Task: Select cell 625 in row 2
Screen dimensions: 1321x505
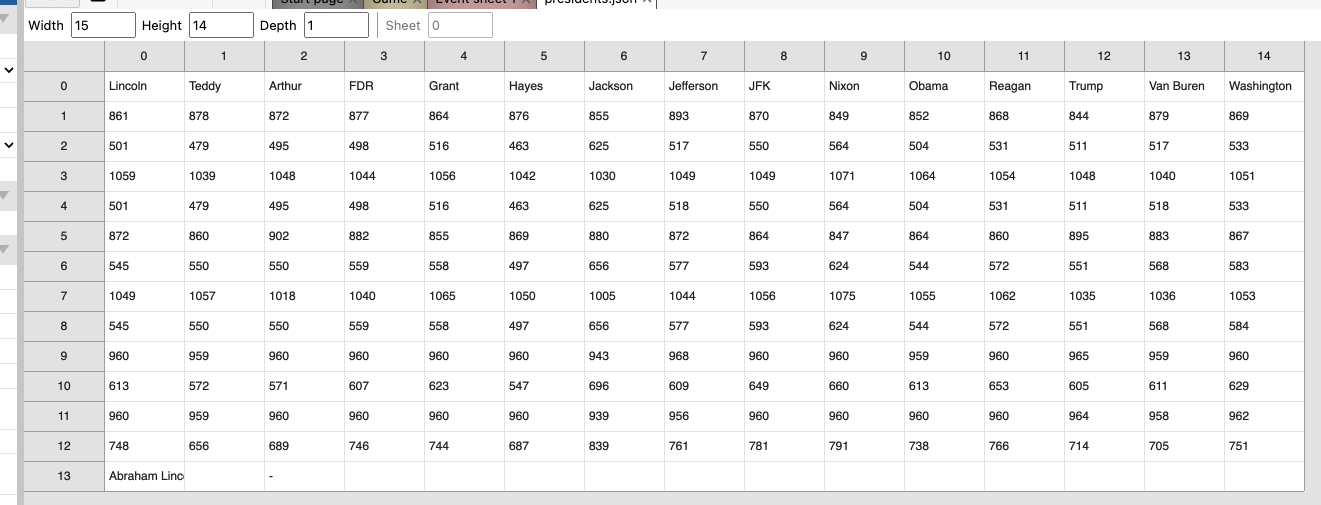Action: pos(624,146)
